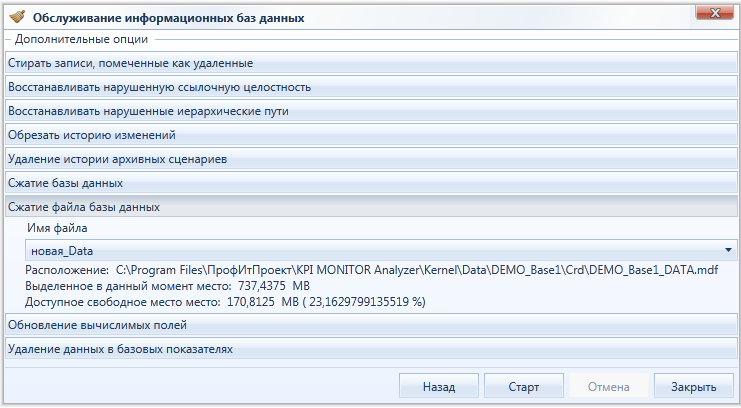The width and height of the screenshot is (741, 408).
Task: Open the 'Обрезать историю изменений' section
Action: 371,135
